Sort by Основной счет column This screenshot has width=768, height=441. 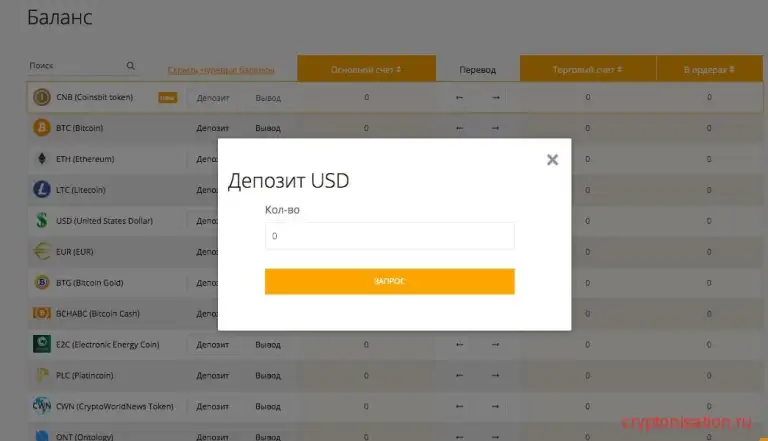(366, 70)
